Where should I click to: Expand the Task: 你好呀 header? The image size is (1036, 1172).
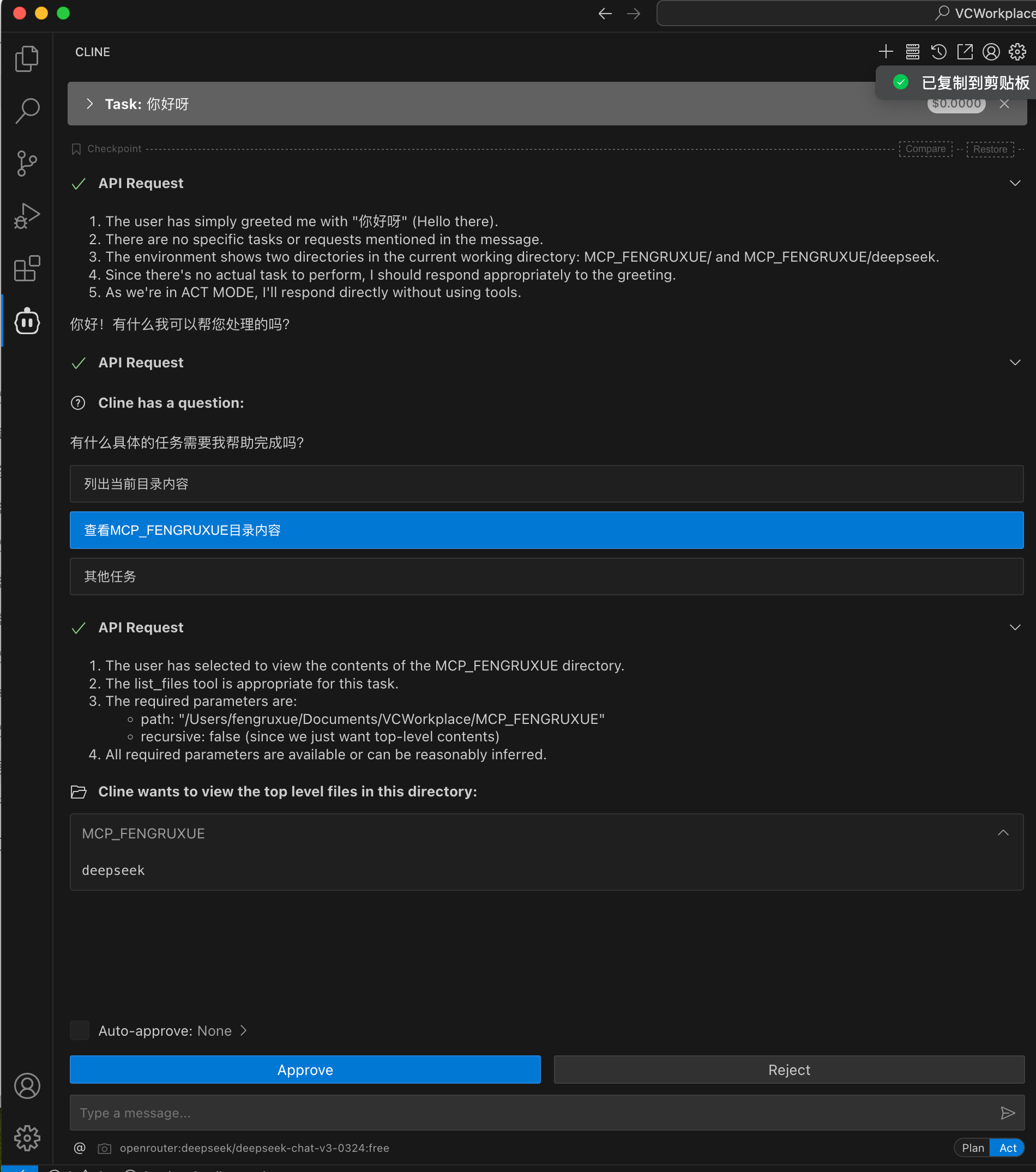tap(89, 104)
